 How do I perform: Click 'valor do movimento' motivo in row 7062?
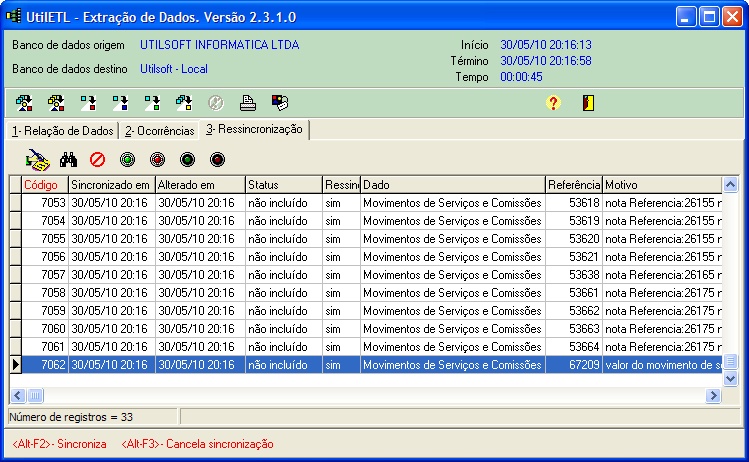[x=663, y=365]
